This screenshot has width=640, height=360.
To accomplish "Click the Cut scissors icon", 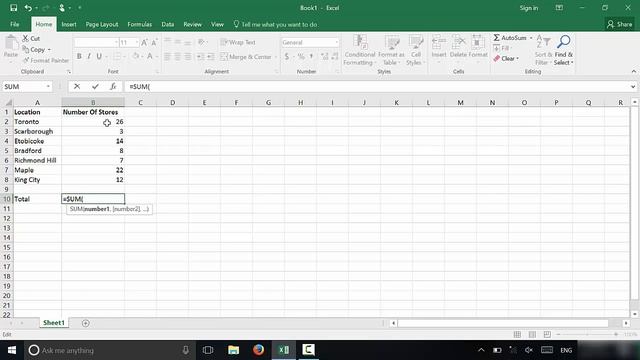I will coord(26,38).
